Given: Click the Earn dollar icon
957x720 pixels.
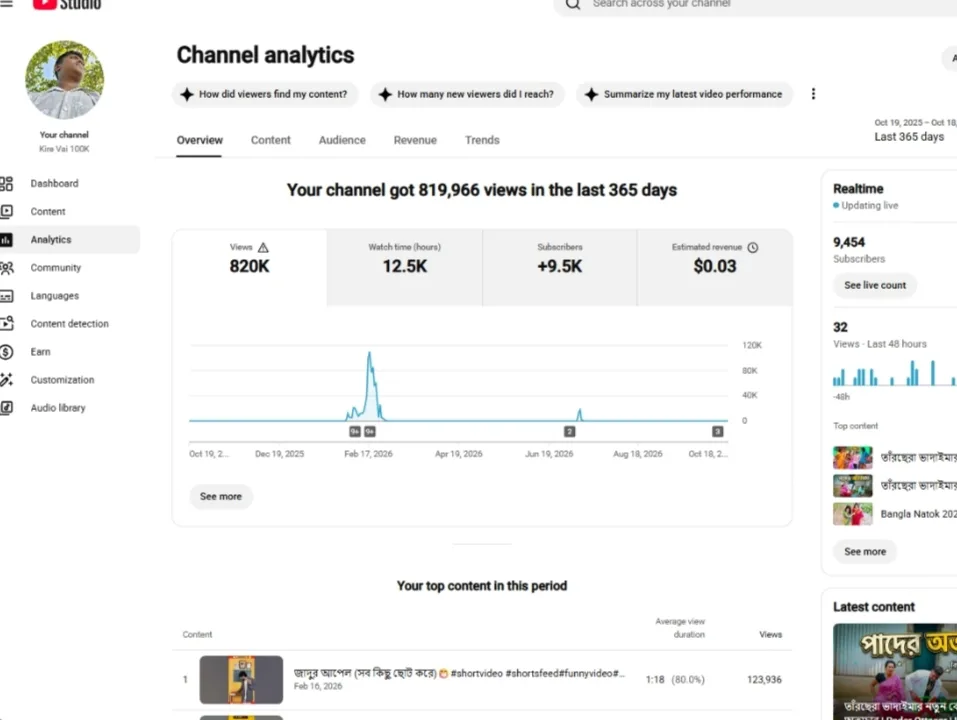Looking at the screenshot, I should pos(7,352).
